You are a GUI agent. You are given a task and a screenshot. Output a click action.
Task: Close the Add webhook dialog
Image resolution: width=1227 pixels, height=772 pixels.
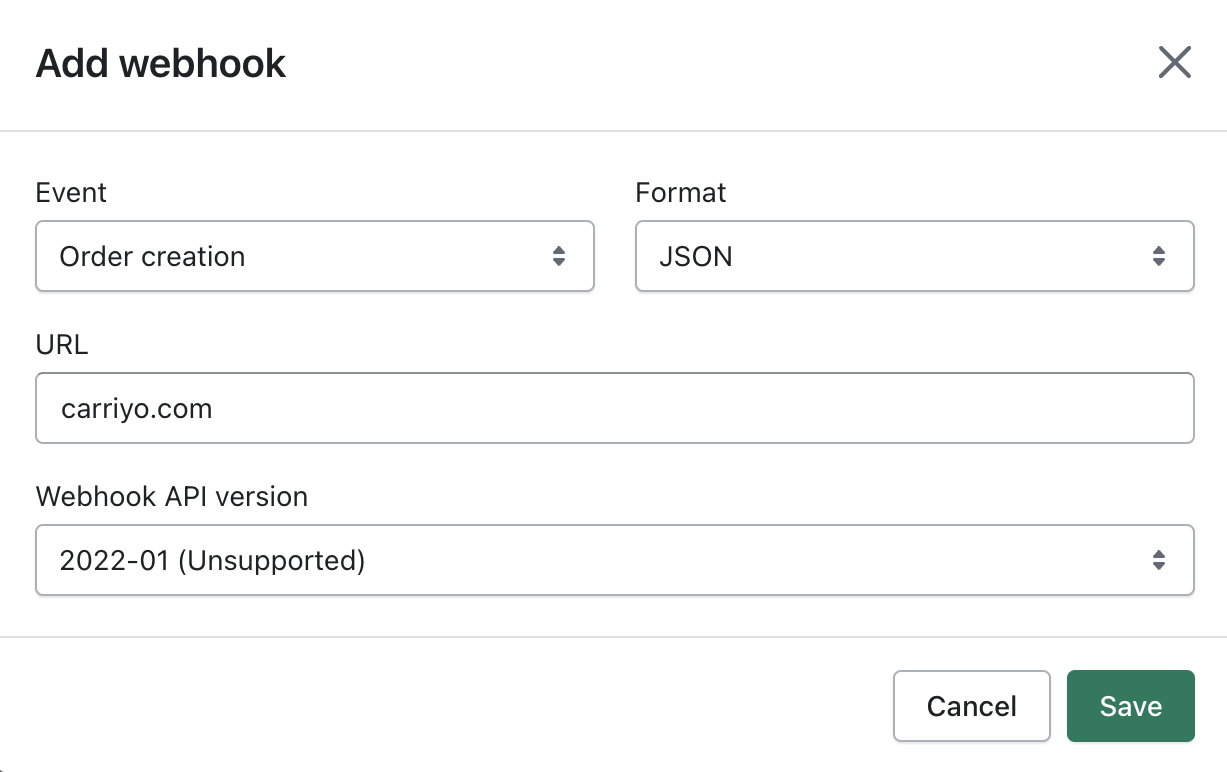click(1174, 63)
